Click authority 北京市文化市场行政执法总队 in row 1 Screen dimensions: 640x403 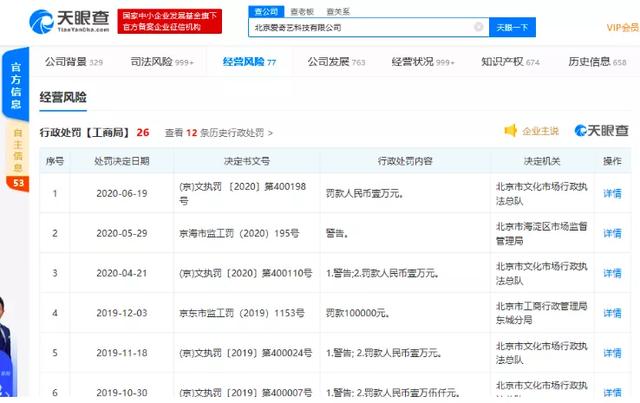click(x=542, y=194)
